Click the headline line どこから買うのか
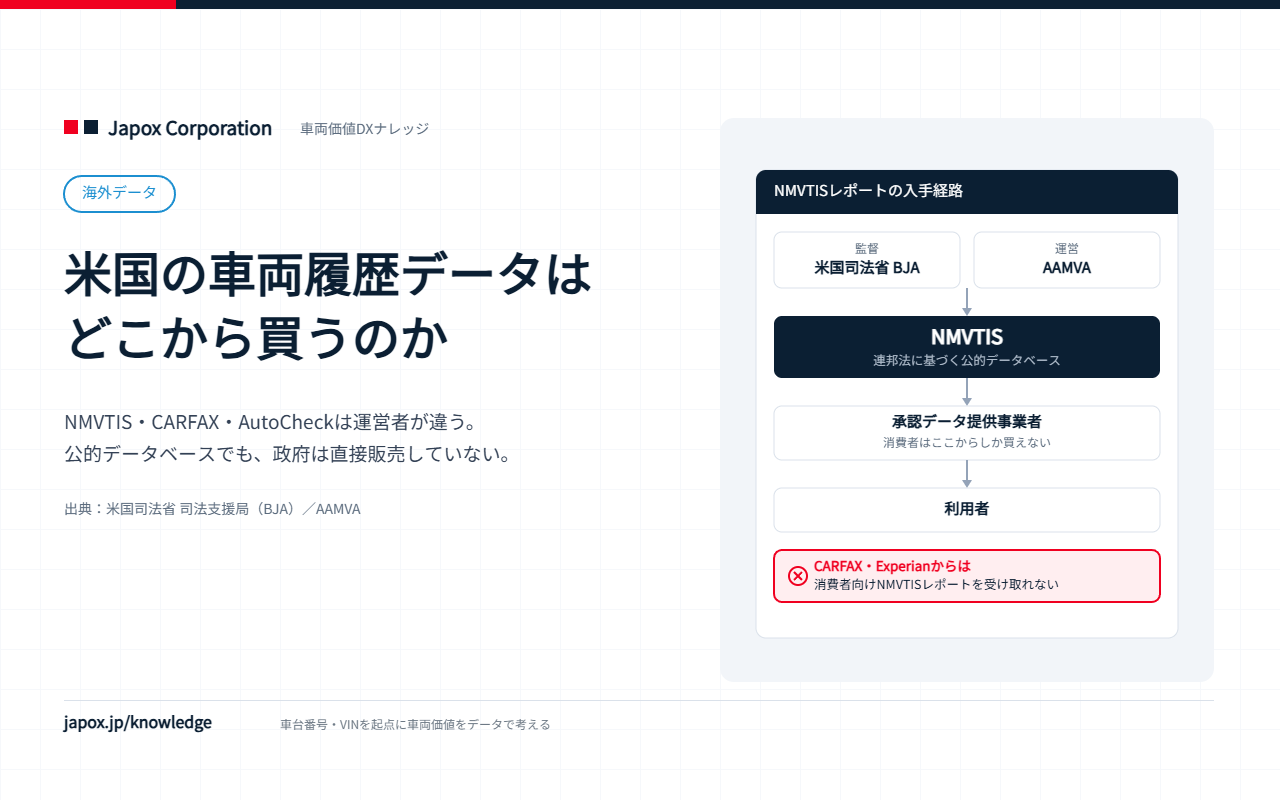This screenshot has width=1280, height=800. [257, 339]
